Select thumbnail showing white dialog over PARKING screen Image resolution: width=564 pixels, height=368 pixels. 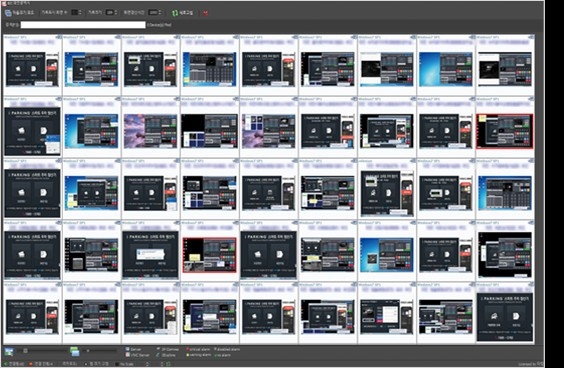pyautogui.click(x=150, y=255)
